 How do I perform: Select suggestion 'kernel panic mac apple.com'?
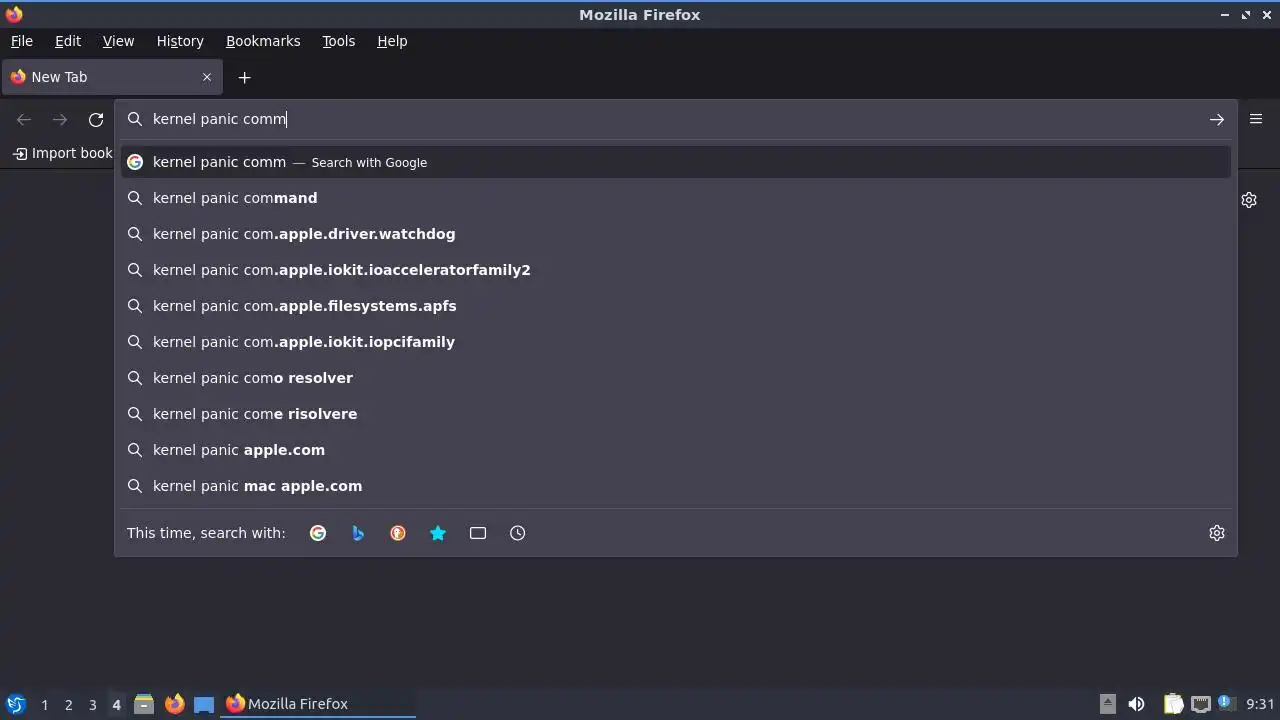676,486
